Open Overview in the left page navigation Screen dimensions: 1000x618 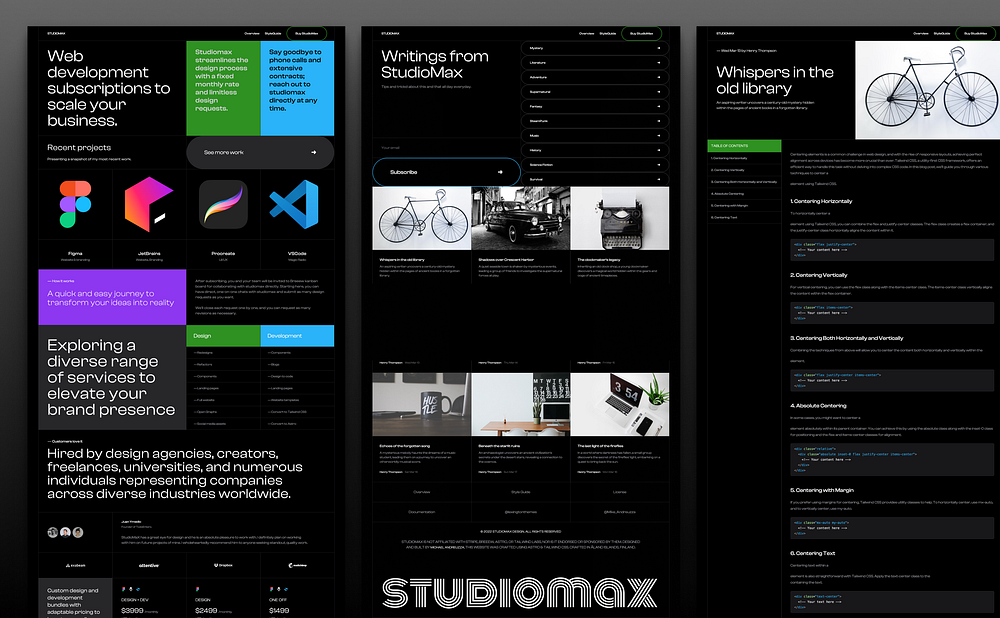pyautogui.click(x=252, y=33)
